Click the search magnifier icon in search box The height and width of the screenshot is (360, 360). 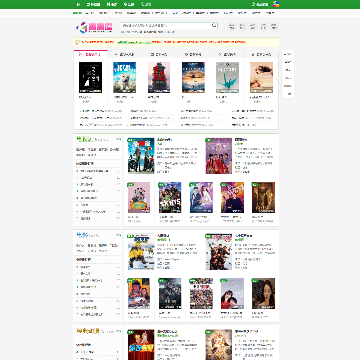click(214, 25)
